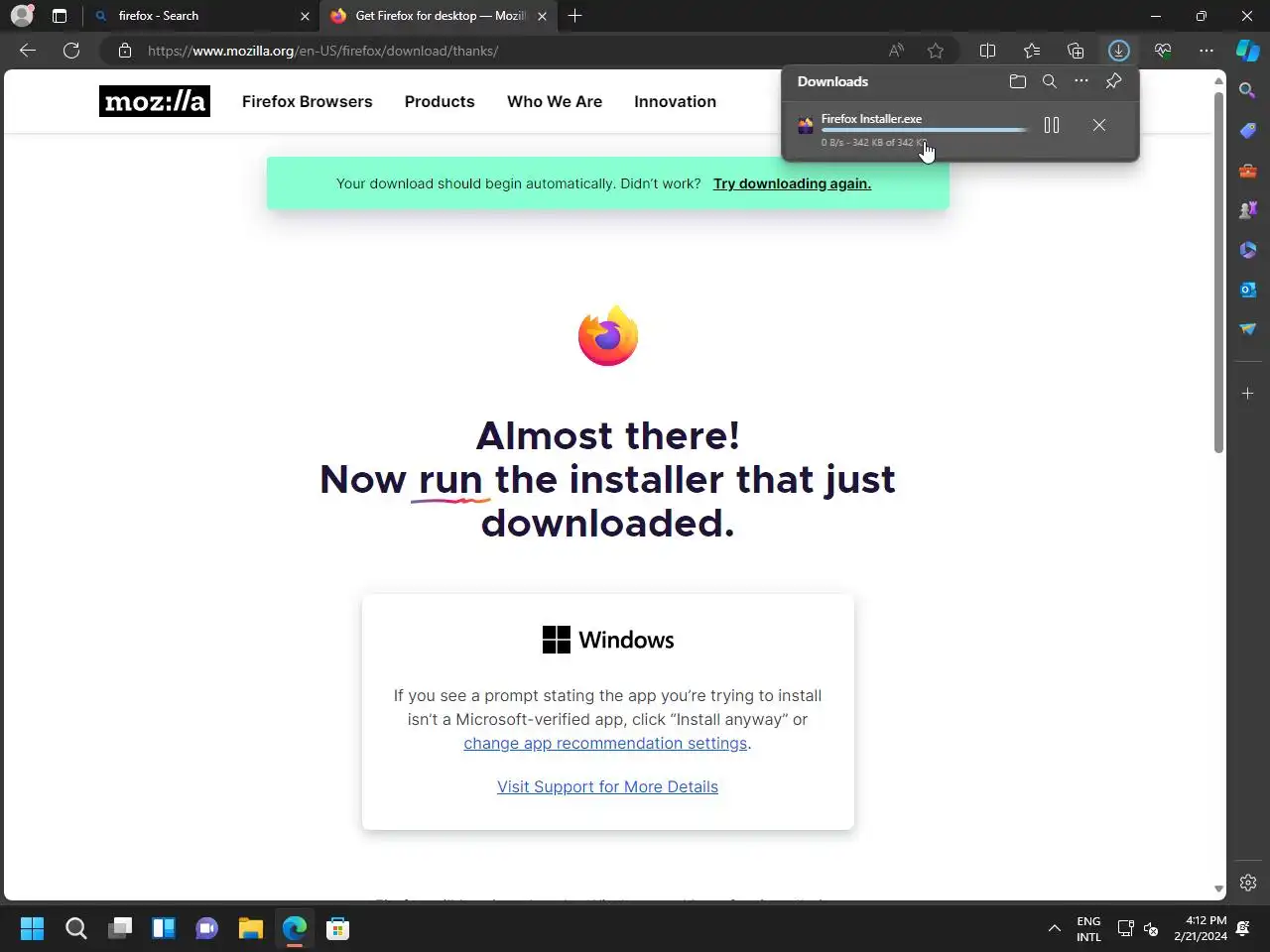Open sidebar Drop paper plane icon
The width and height of the screenshot is (1270, 952).
[1248, 329]
